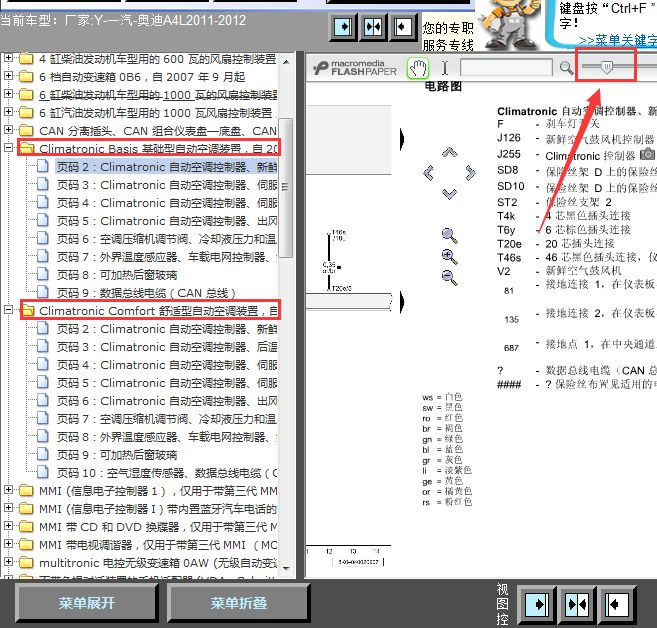Image resolution: width=657 pixels, height=628 pixels.
Task: Click tree scrollbar up arrow
Action: coord(287,62)
